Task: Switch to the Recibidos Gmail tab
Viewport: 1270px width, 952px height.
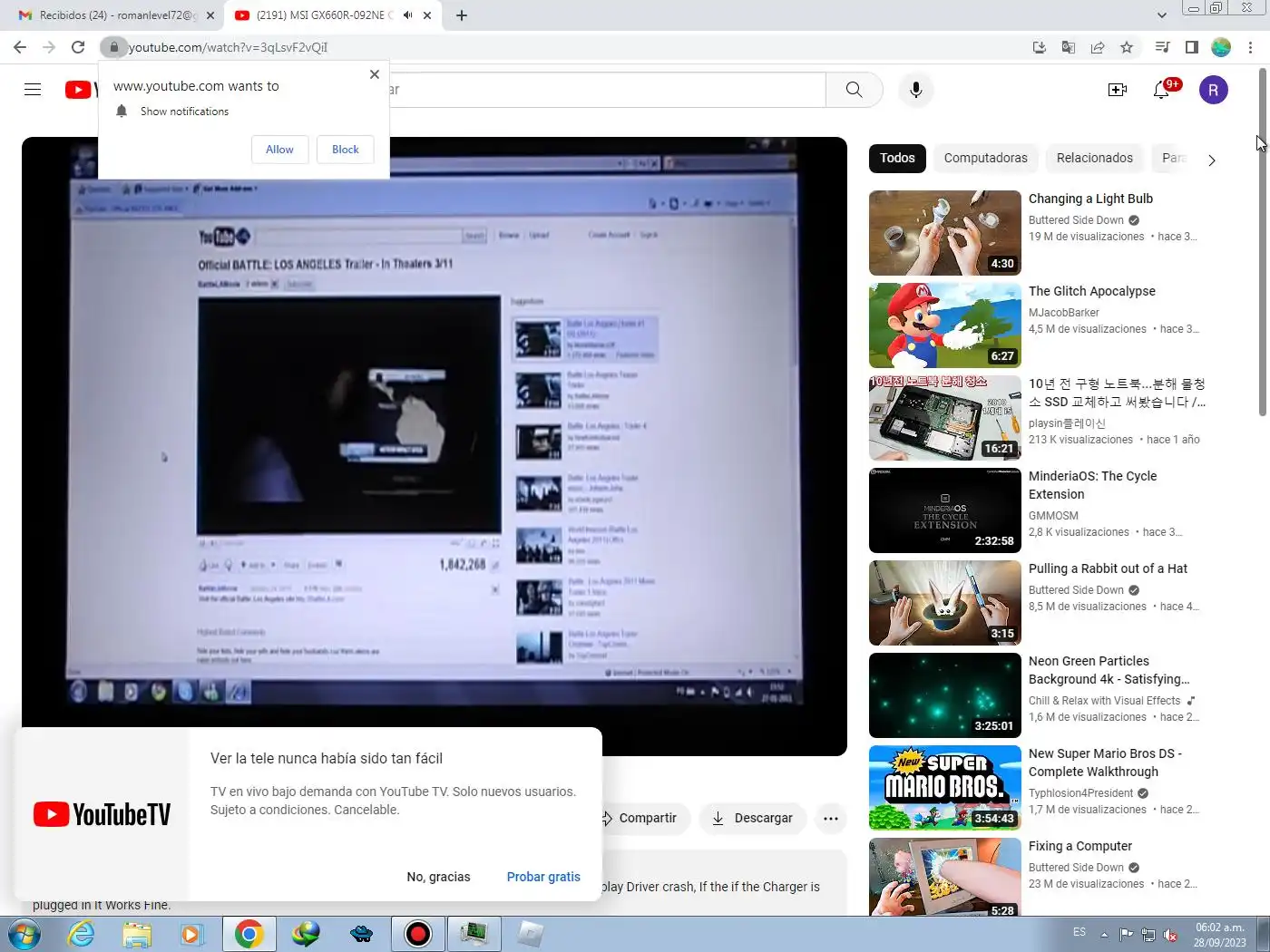Action: pos(113,15)
